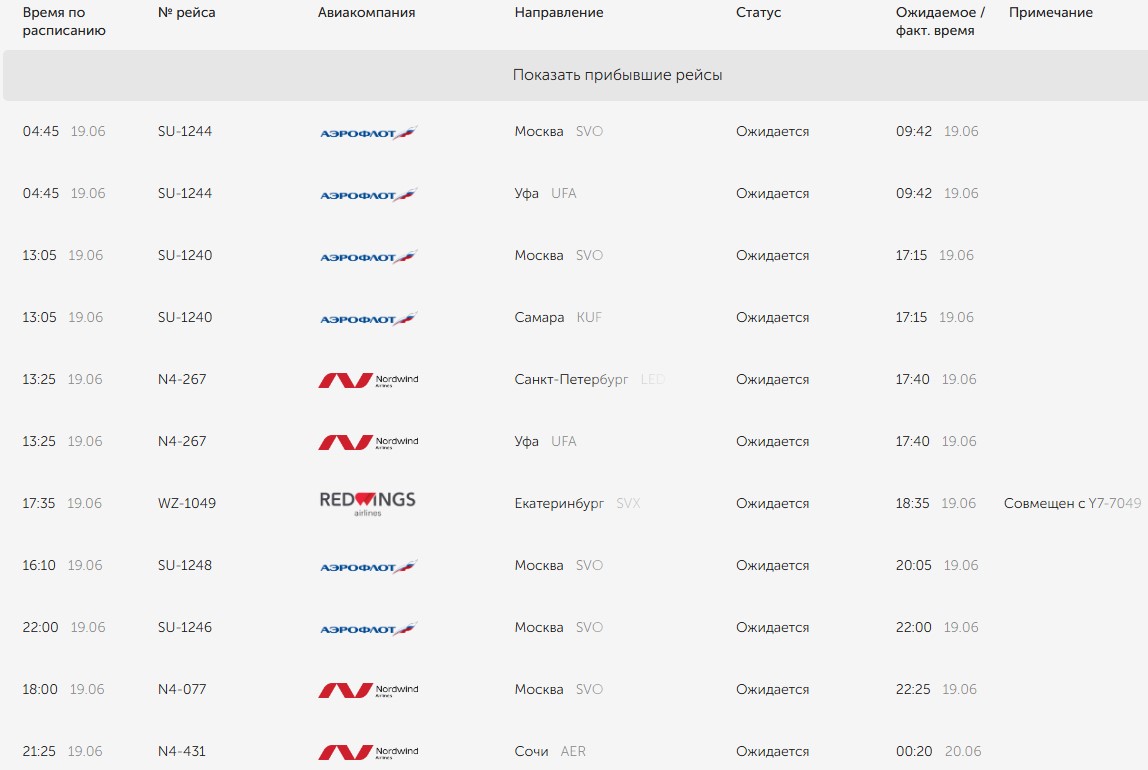
Task: Click Aeroflot logo for flight SU-1246
Action: tap(368, 628)
